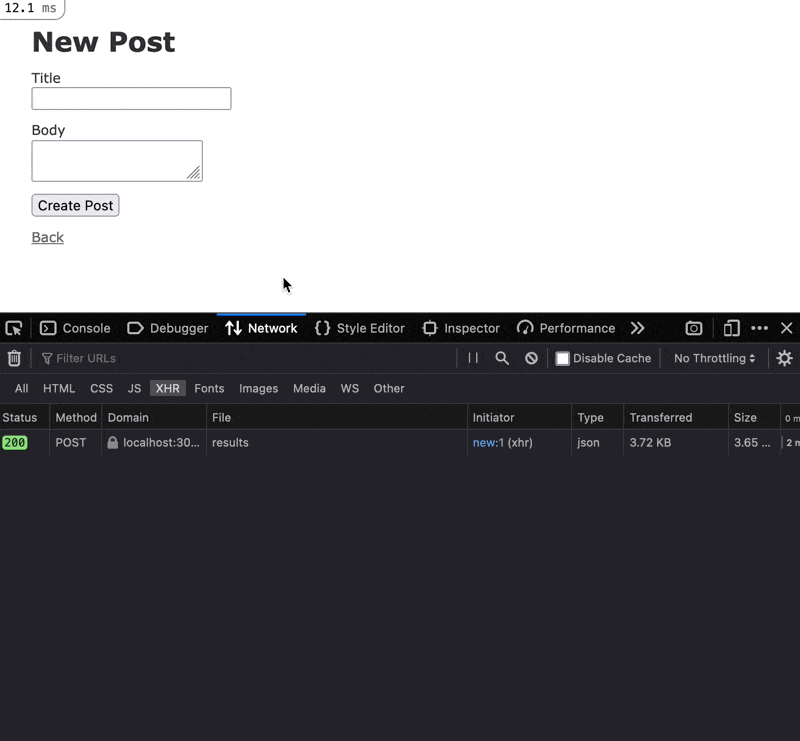Toggle the All request filter
Screen dimensions: 800x741
pos(21,388)
